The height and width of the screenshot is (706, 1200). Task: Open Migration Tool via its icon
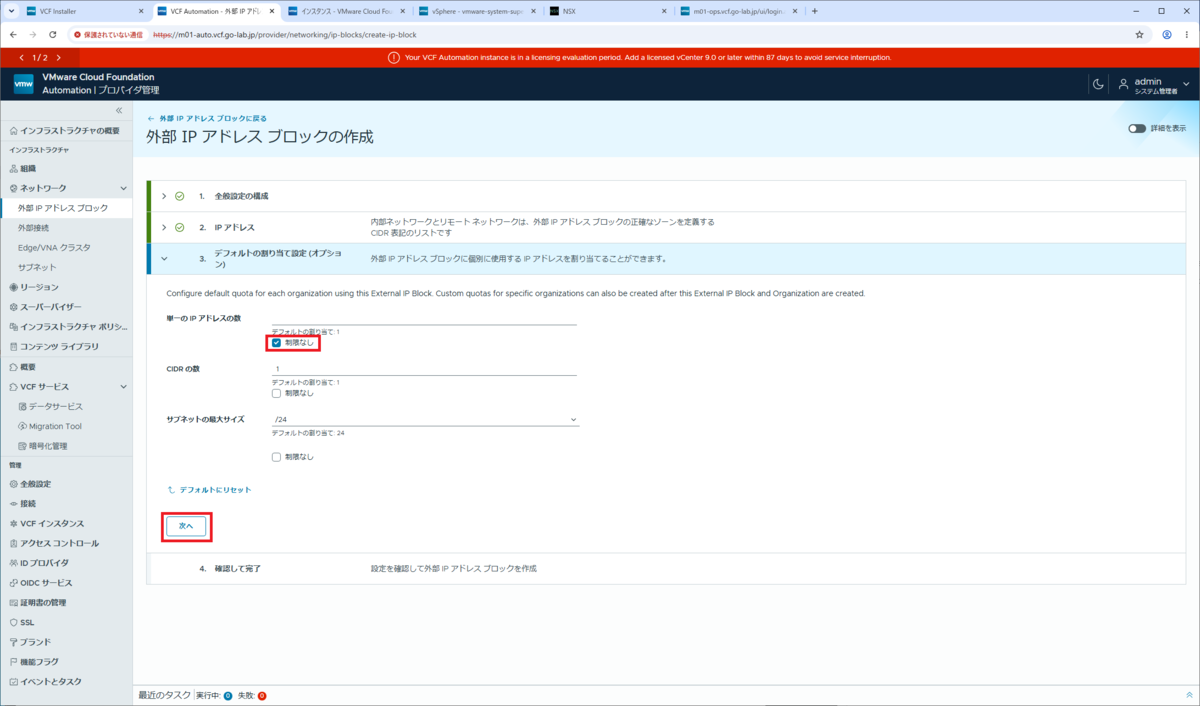(22, 426)
